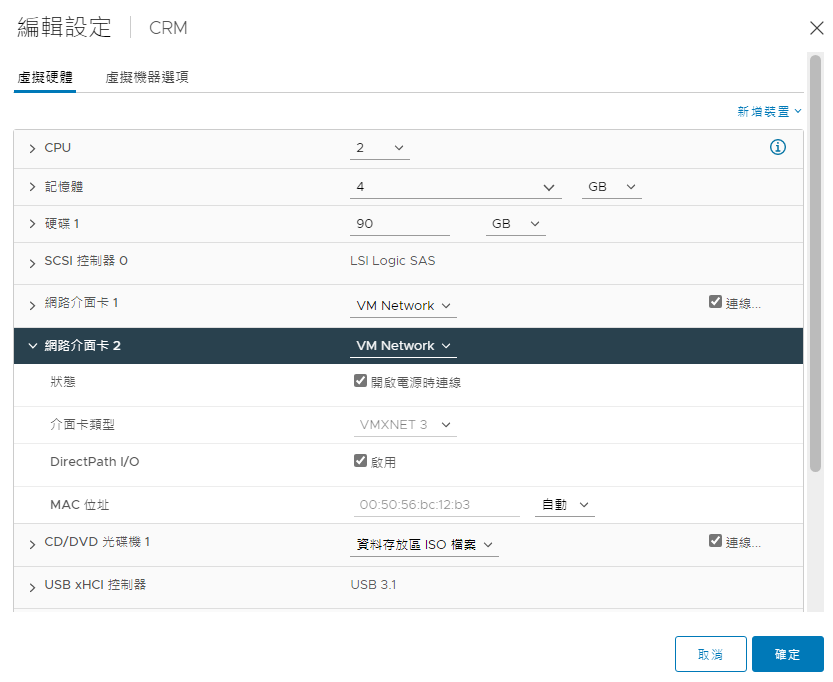Click the MAC 位址 field

437,505
